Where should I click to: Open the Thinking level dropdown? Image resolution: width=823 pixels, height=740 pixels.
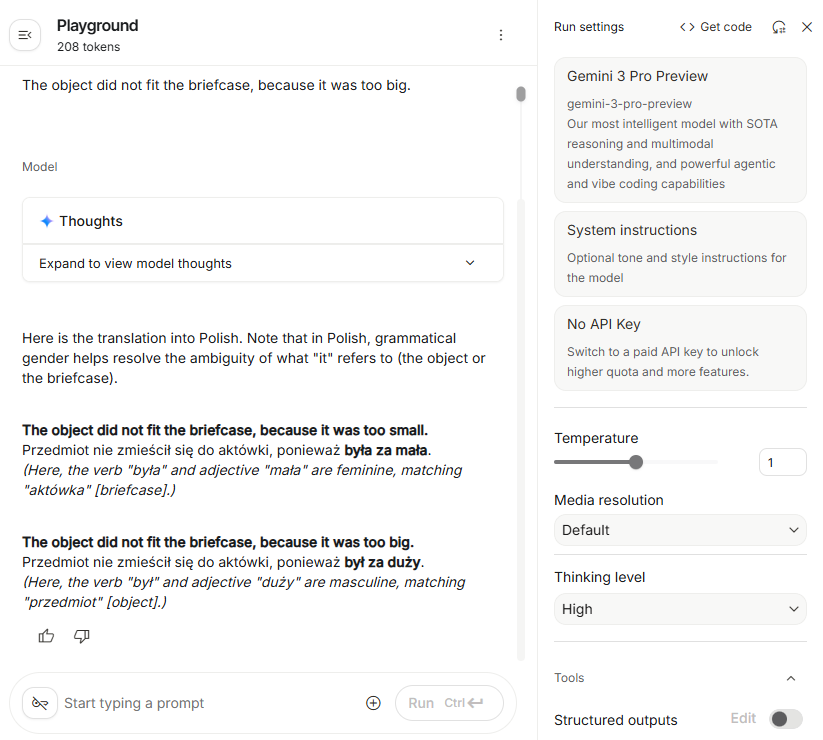[x=680, y=609]
